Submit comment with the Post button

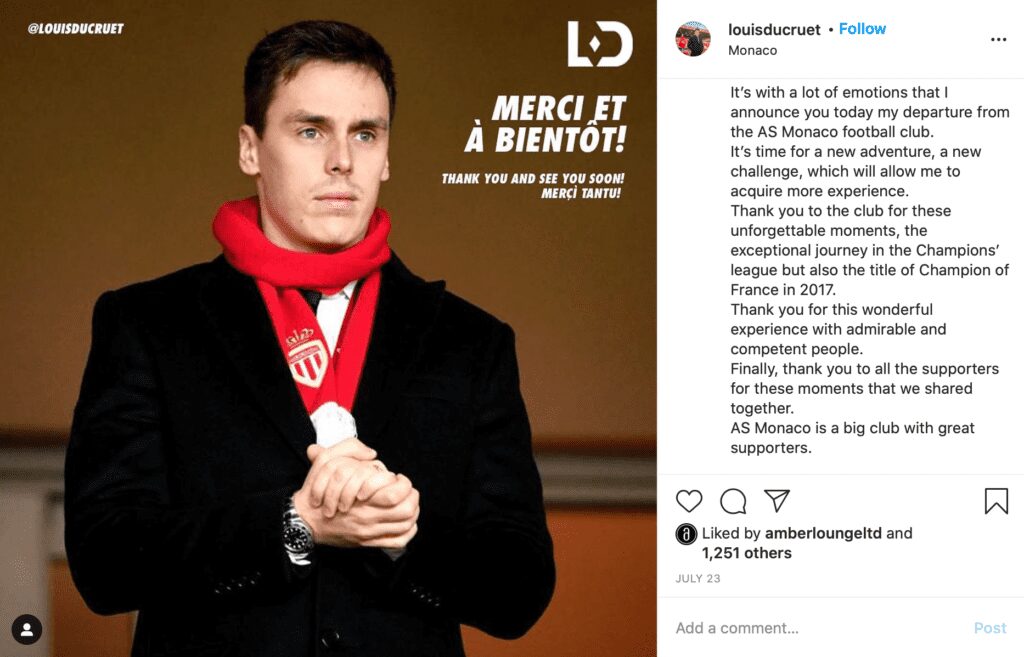pos(990,628)
